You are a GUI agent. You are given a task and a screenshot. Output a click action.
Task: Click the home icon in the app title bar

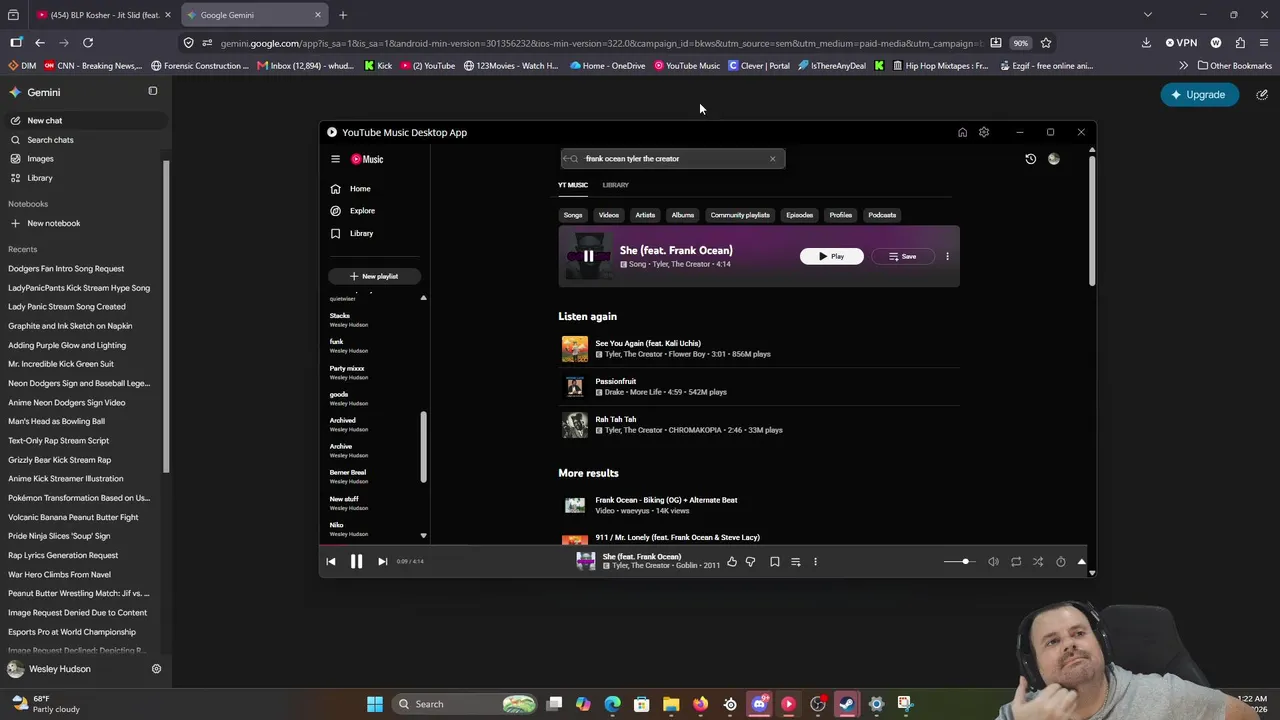coord(962,132)
